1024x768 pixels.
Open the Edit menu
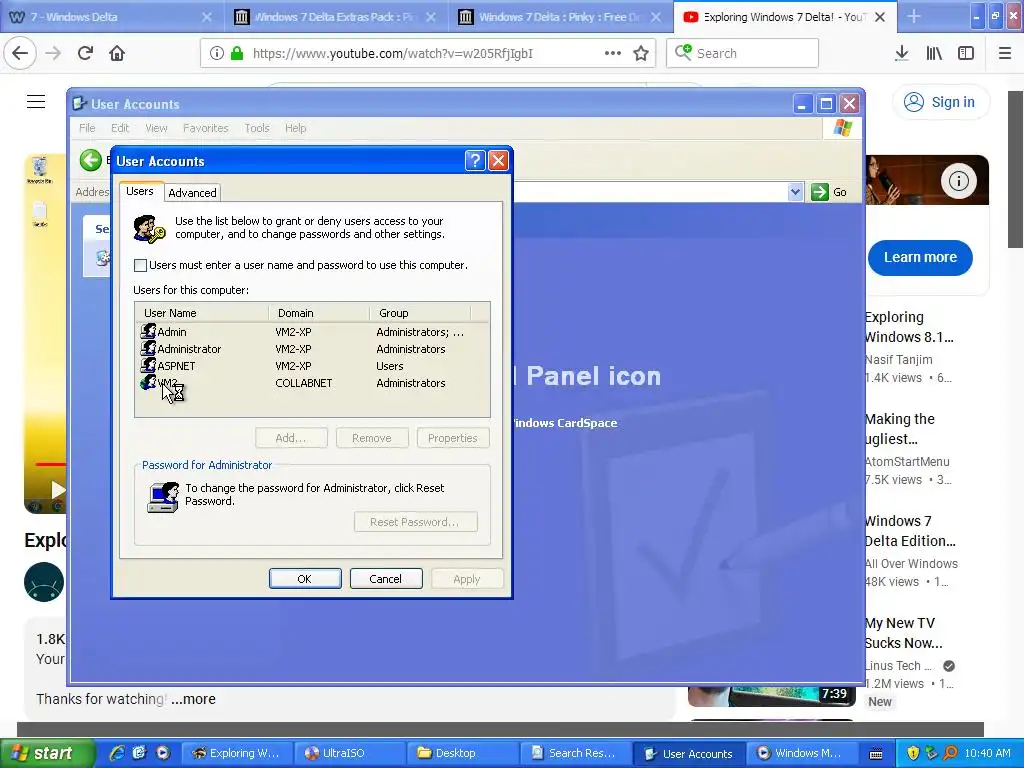[120, 128]
